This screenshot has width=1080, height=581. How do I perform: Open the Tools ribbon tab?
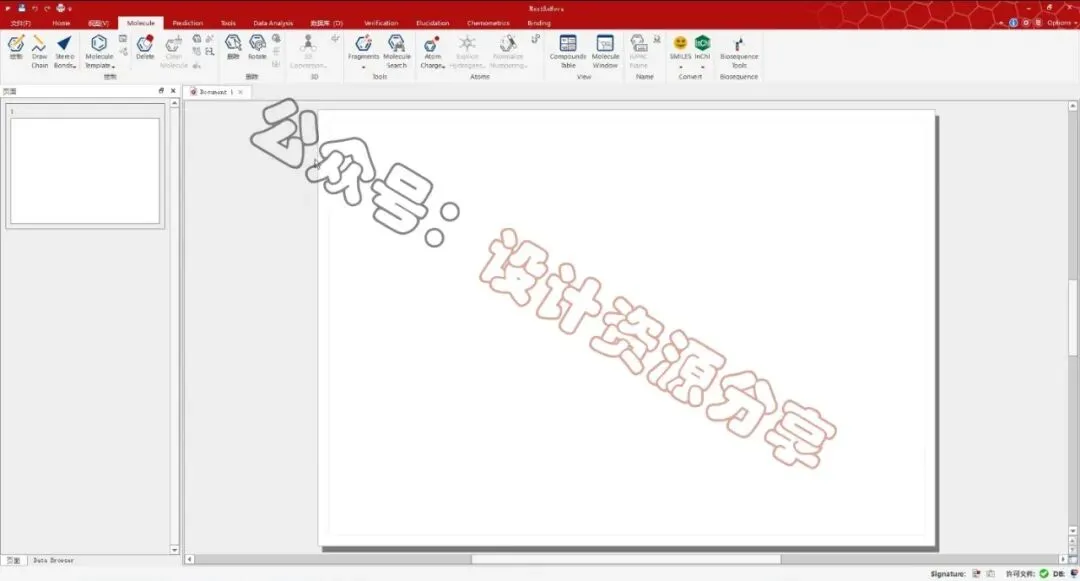(228, 23)
